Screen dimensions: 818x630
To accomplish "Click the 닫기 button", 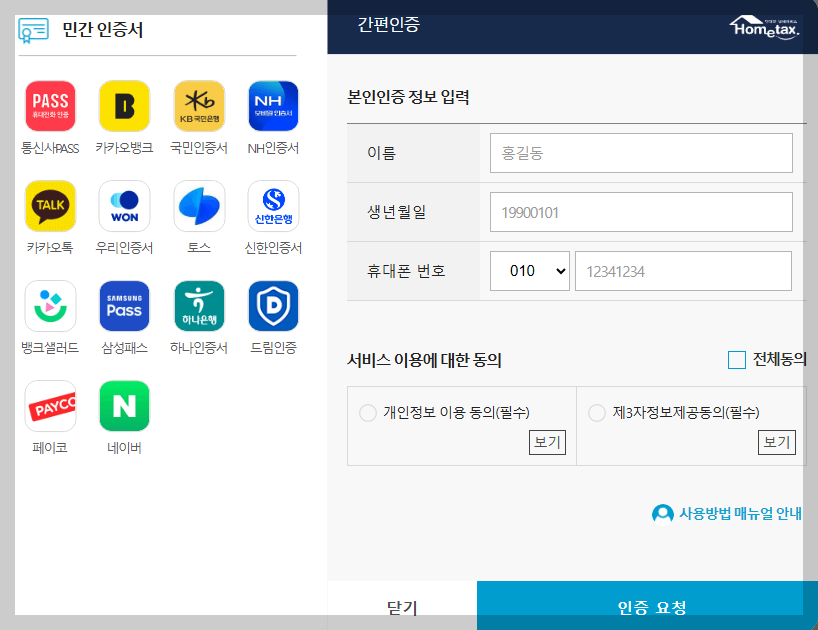I will pyautogui.click(x=402, y=606).
